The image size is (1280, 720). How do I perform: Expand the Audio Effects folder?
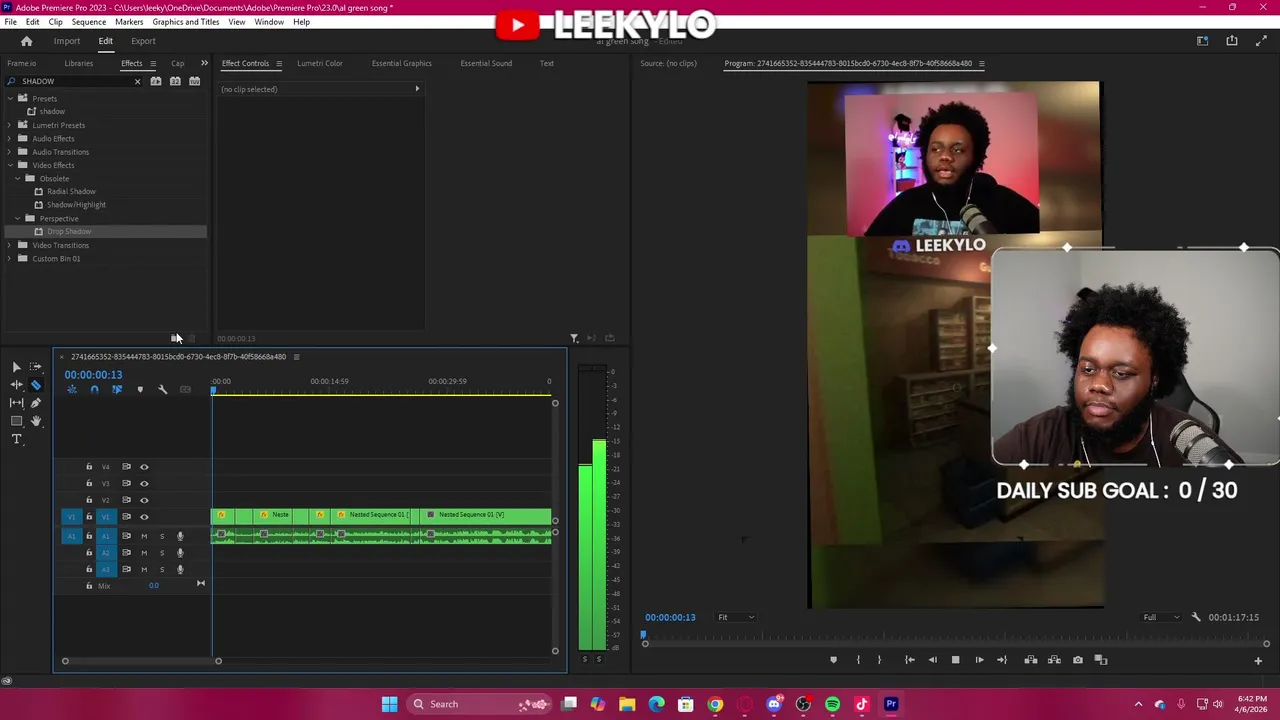[9, 138]
